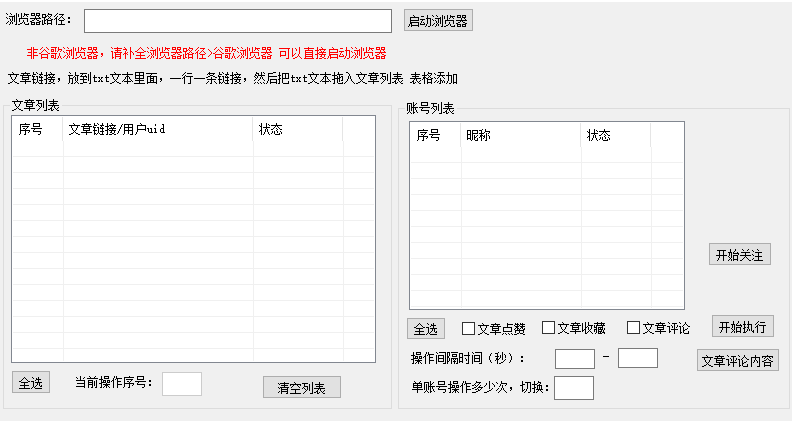Enable the 文章点赞 checkbox
This screenshot has height=421, width=792.
pos(468,328)
